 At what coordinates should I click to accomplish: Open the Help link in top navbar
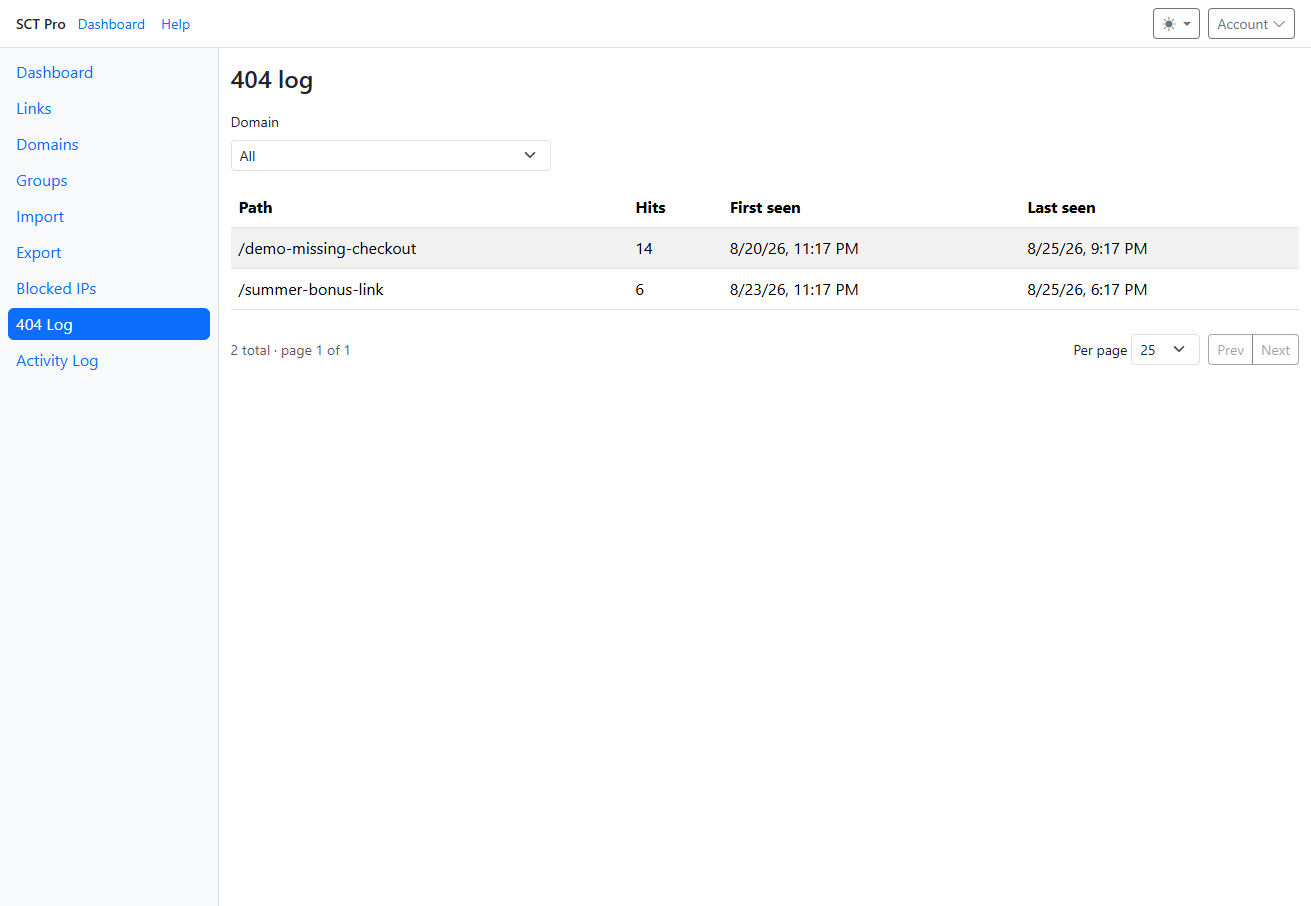click(175, 24)
